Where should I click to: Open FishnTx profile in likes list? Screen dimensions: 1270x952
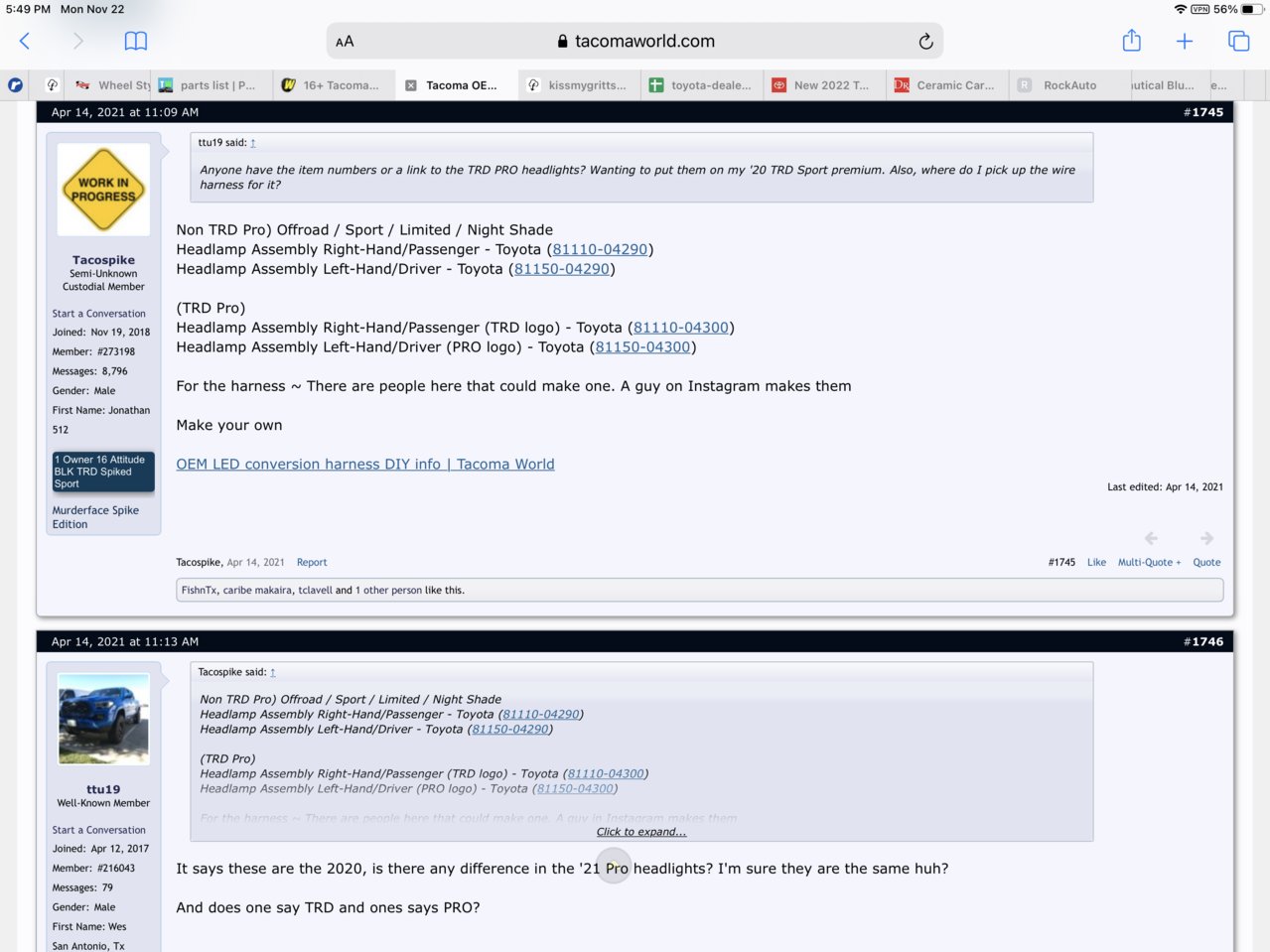click(199, 590)
